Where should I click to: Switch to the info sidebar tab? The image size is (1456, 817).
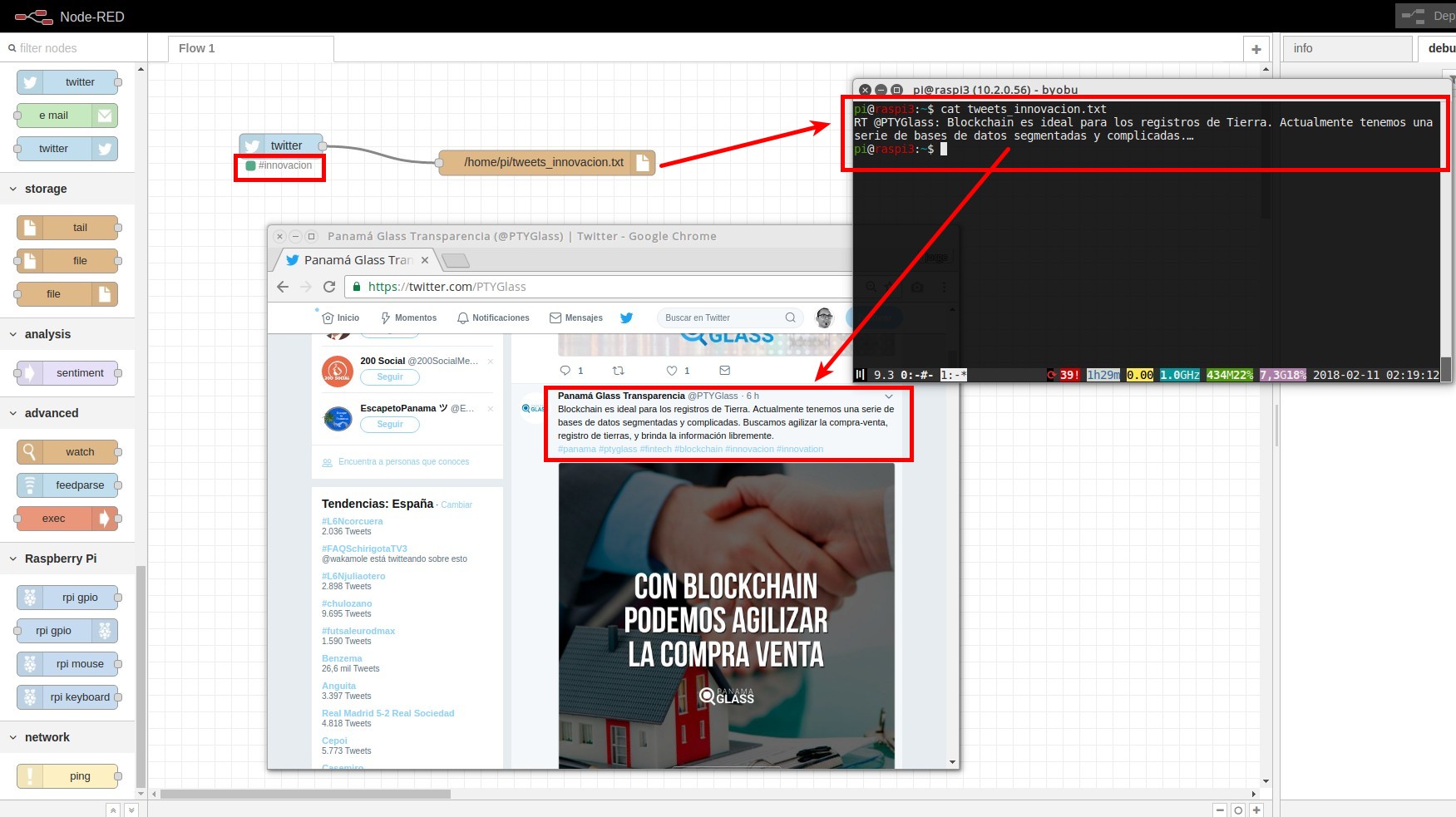point(1347,48)
